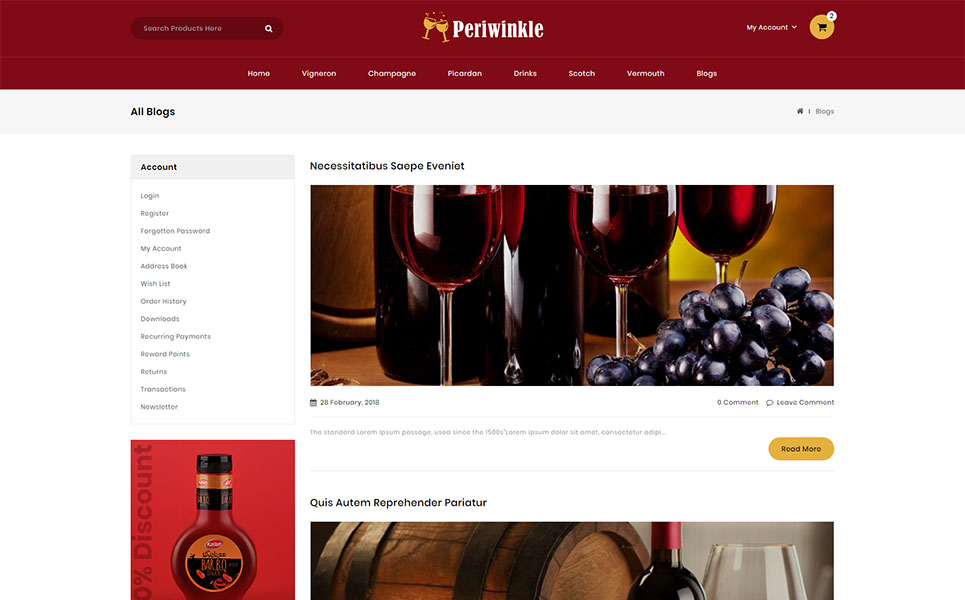965x600 pixels.
Task: Open the shopping cart icon
Action: (822, 27)
